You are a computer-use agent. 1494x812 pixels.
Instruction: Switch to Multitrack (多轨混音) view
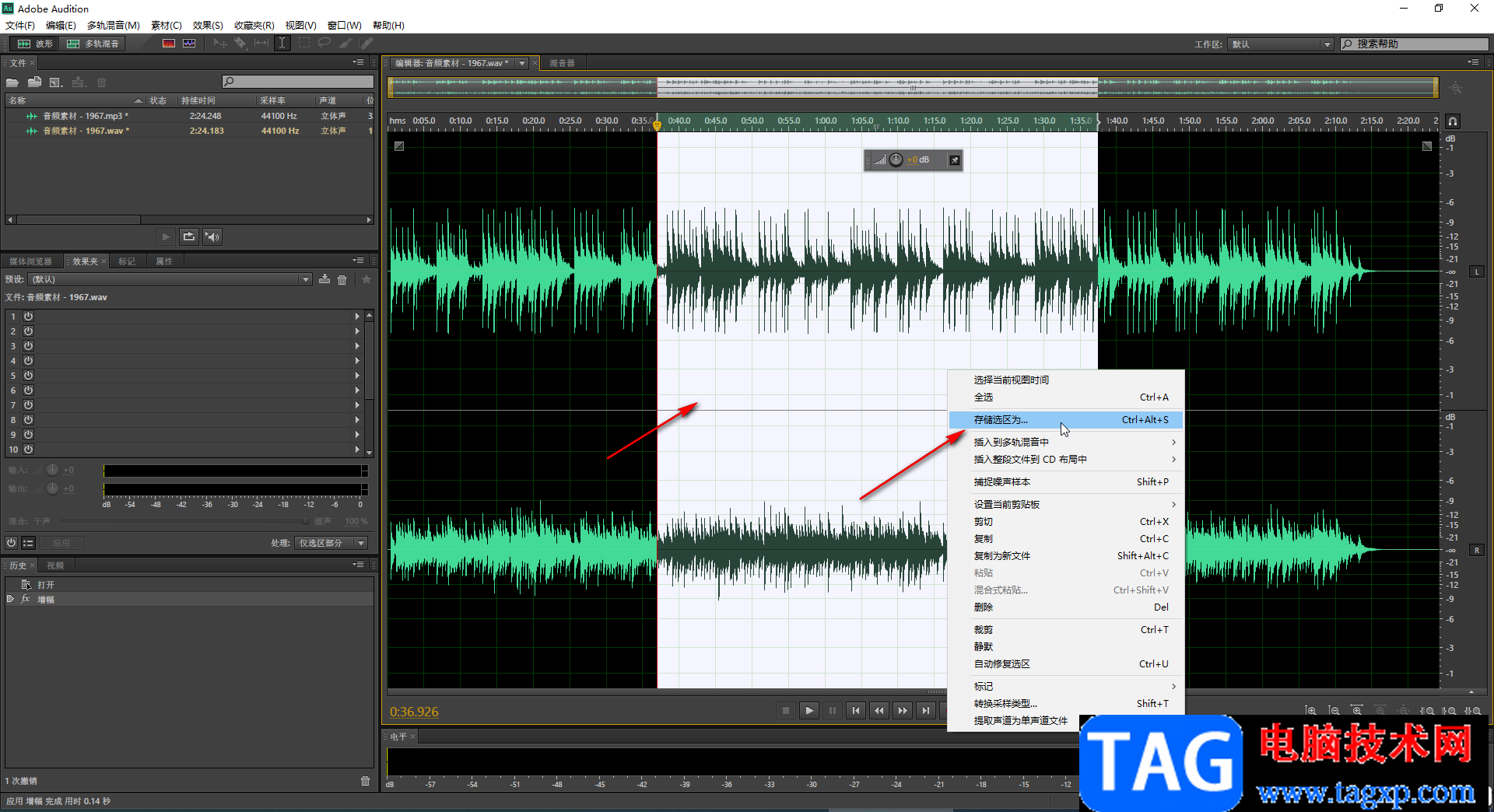tap(93, 44)
